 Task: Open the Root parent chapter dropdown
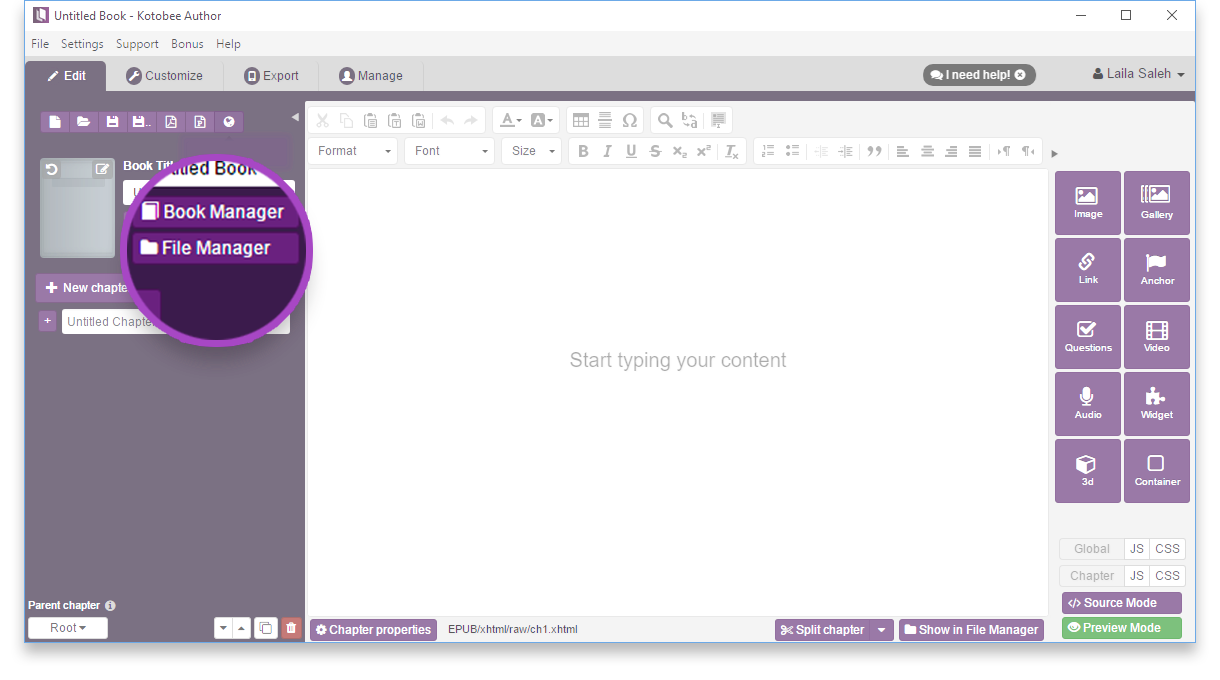pyautogui.click(x=68, y=628)
